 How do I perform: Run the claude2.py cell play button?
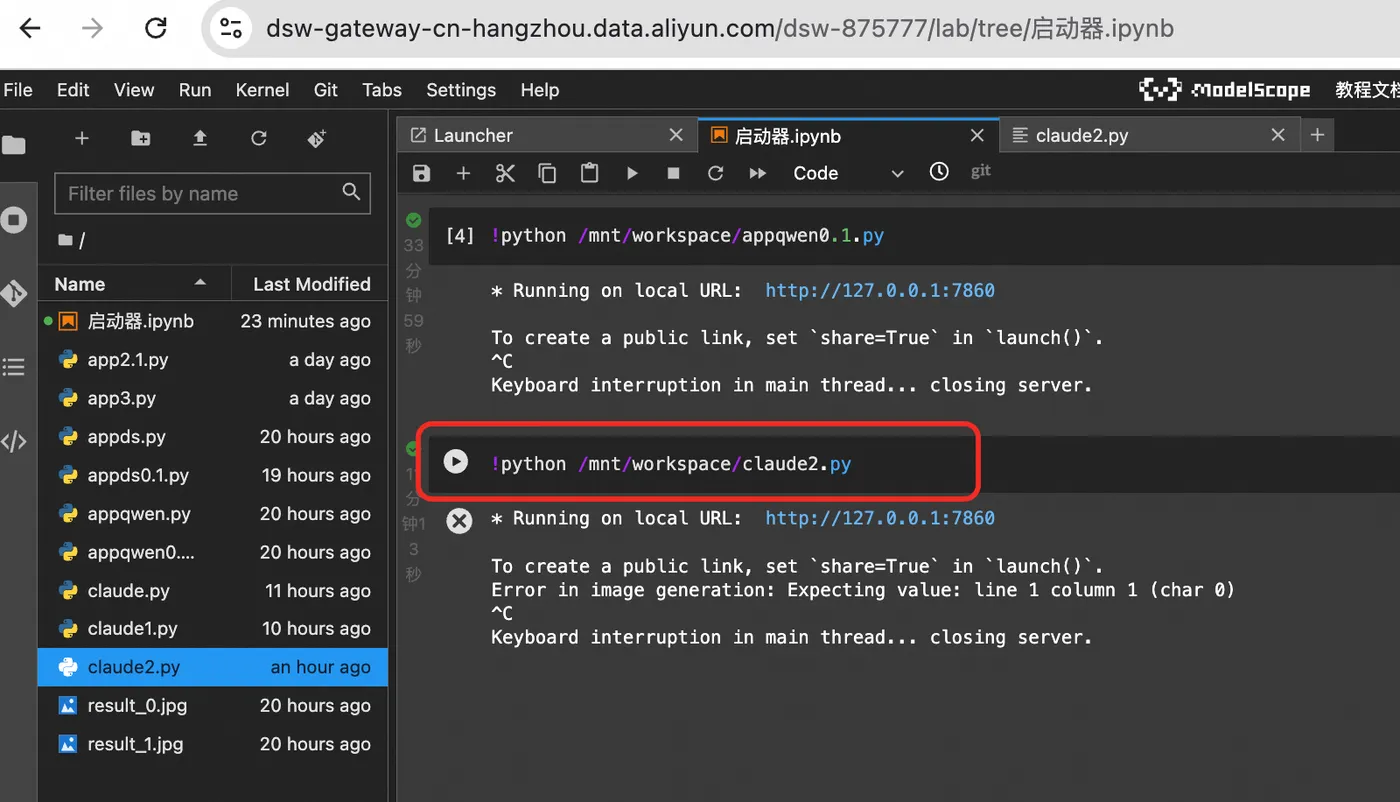pos(456,462)
